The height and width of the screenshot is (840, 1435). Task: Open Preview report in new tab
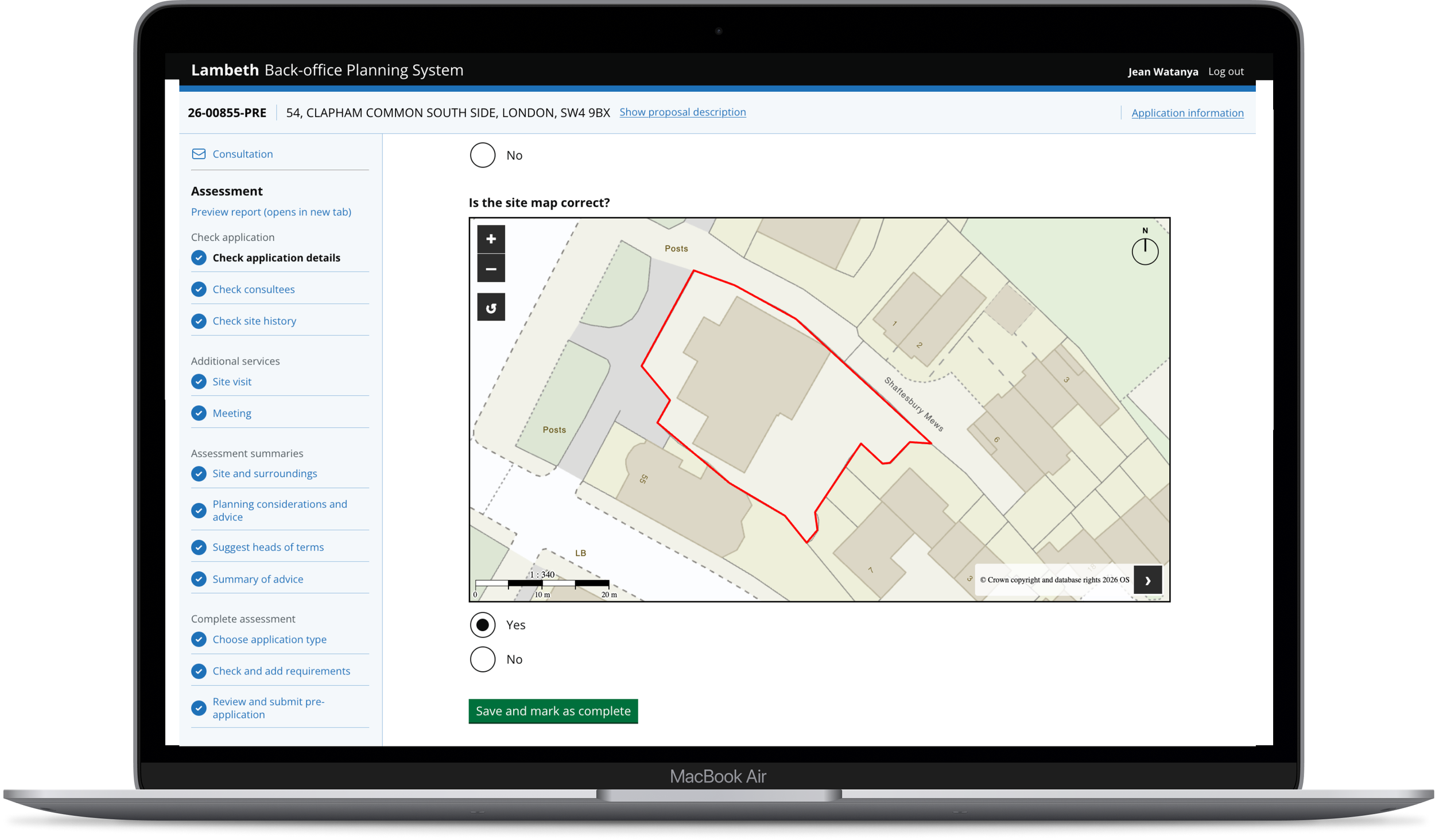[x=271, y=212]
